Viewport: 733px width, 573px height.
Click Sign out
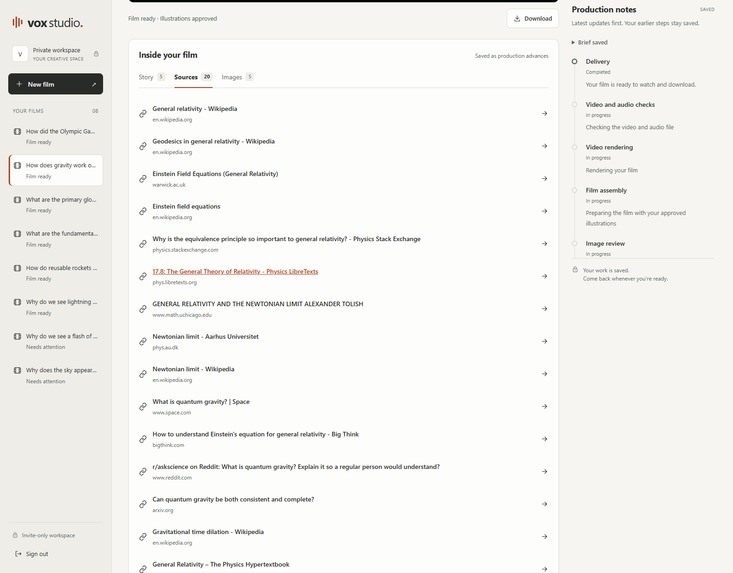point(37,554)
